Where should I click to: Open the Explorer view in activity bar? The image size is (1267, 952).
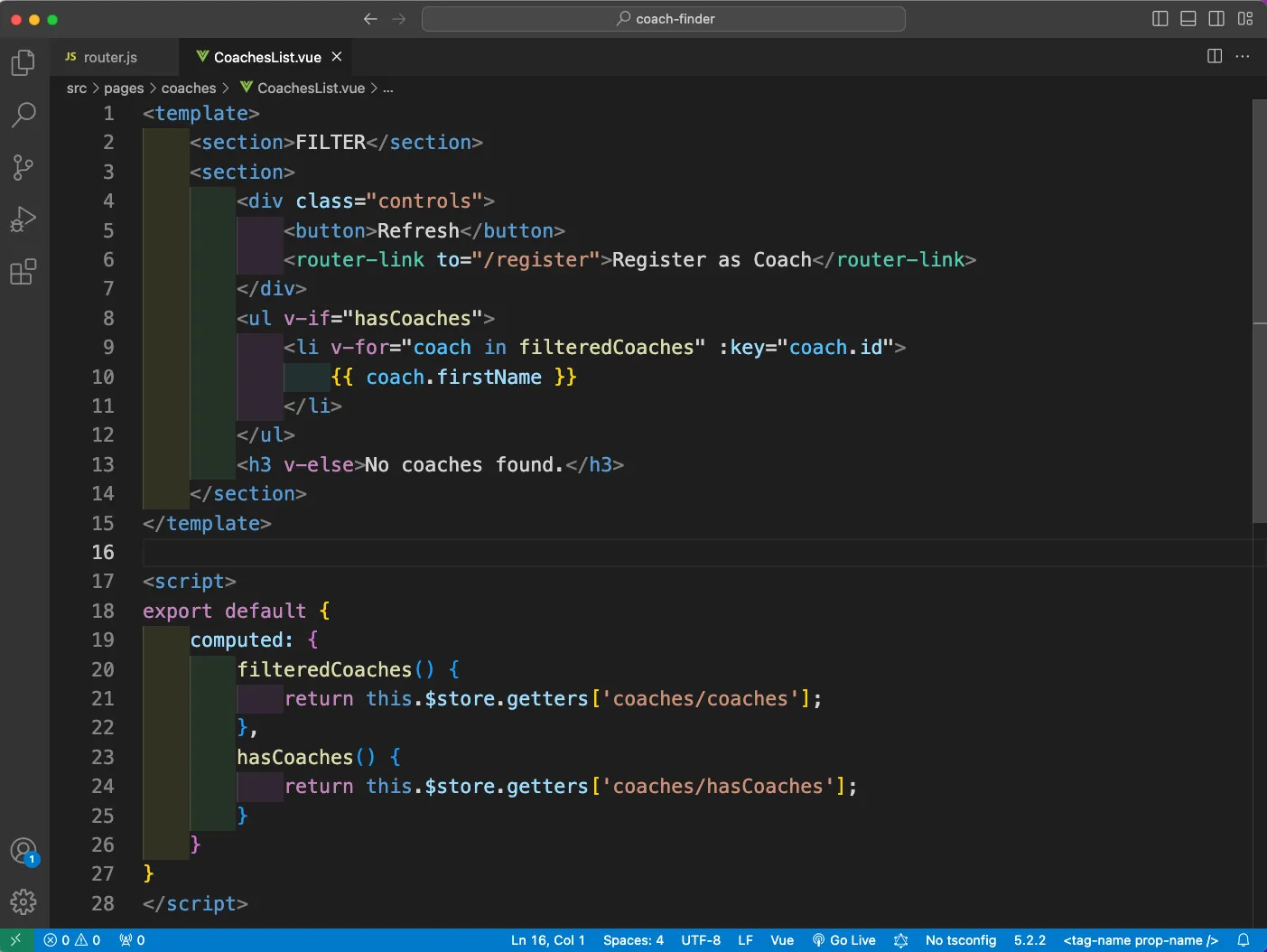[x=23, y=62]
